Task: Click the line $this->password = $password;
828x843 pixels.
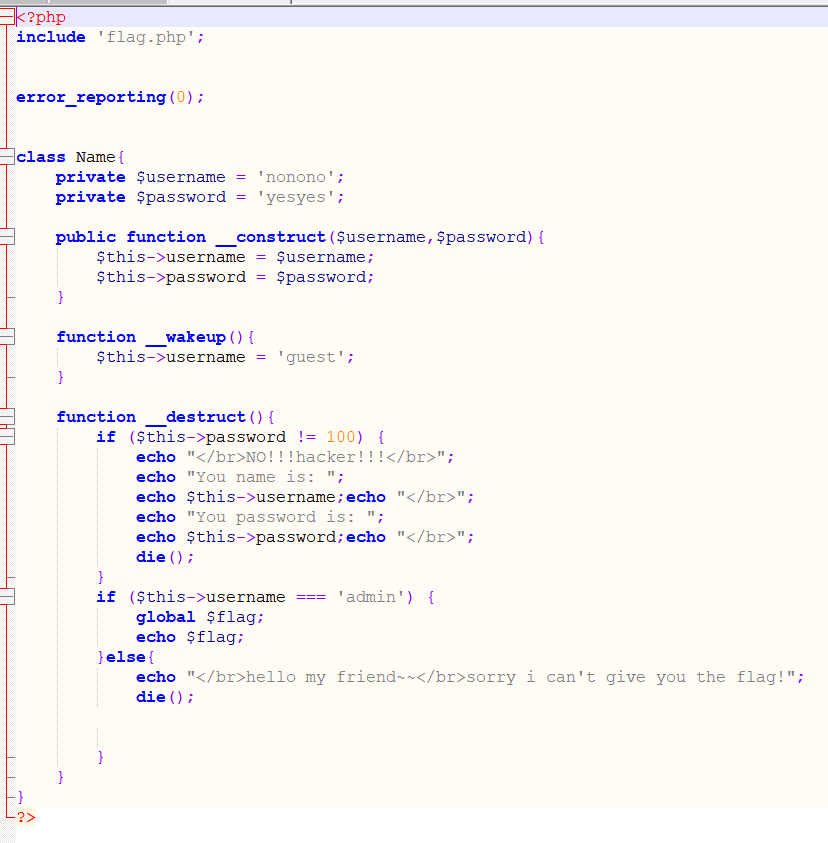Action: click(235, 277)
